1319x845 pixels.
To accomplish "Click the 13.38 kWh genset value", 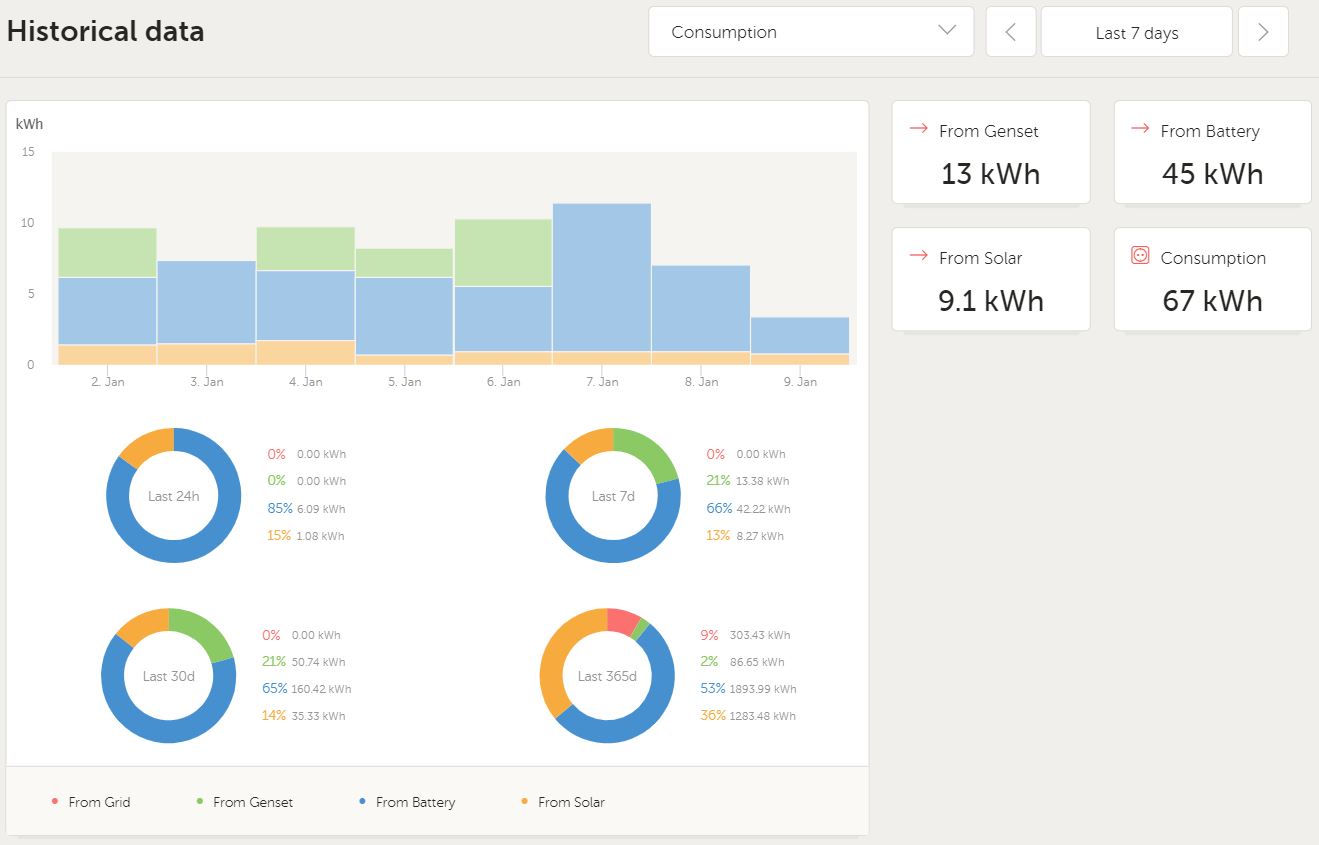I will (x=763, y=481).
